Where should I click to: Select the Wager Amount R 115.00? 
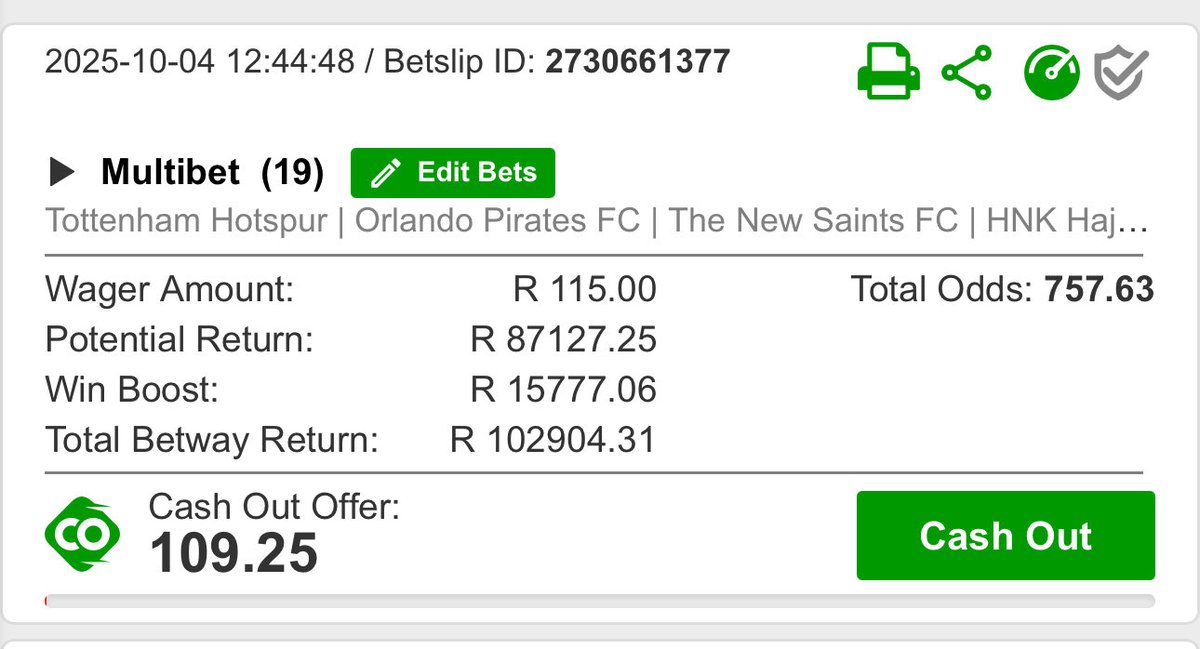(x=585, y=290)
